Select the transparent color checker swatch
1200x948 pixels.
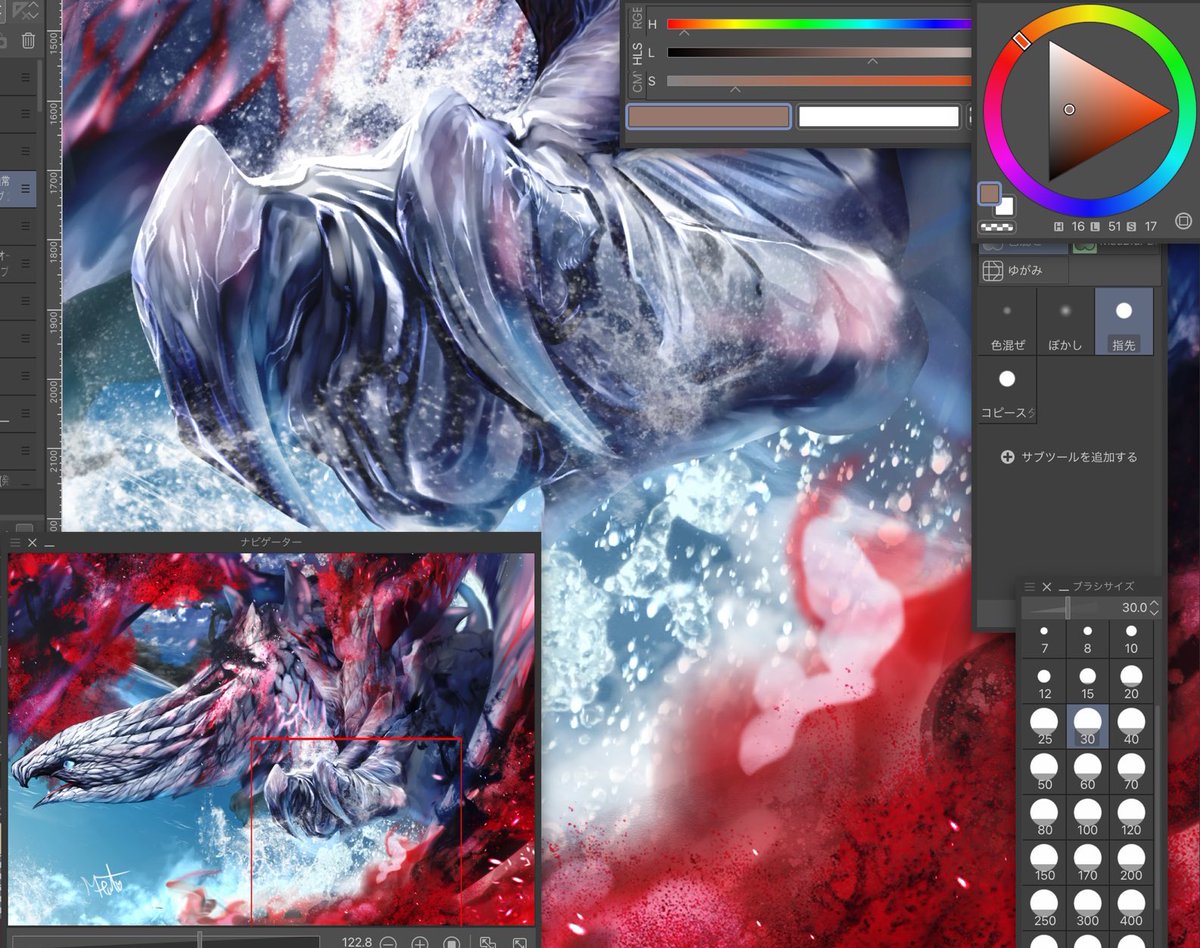click(996, 227)
